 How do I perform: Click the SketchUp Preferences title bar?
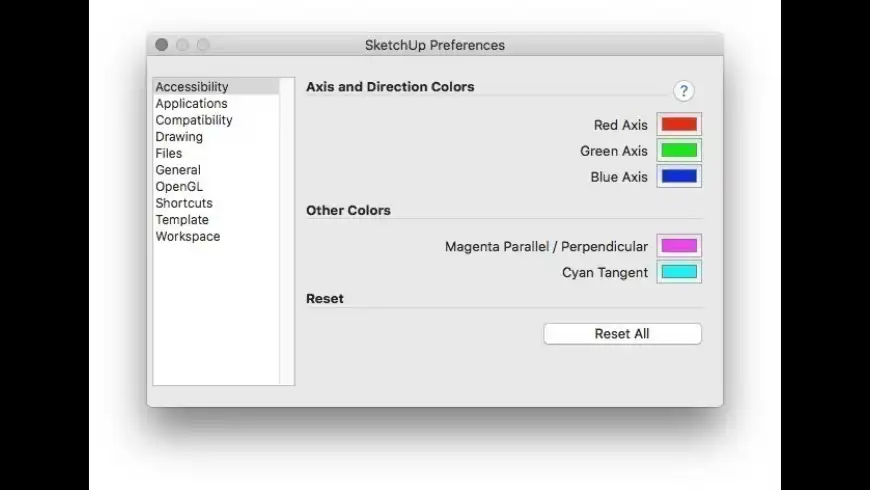click(435, 45)
